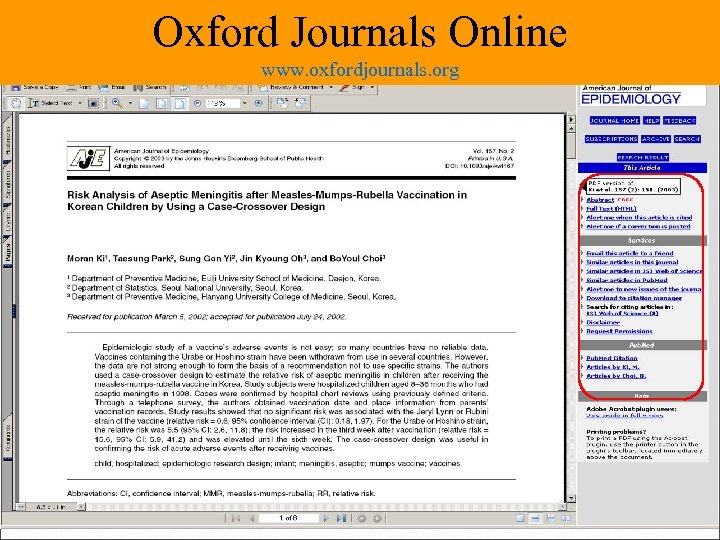The width and height of the screenshot is (720, 540).
Task: Click the SEARCH button in journal sidebar
Action: click(687, 139)
